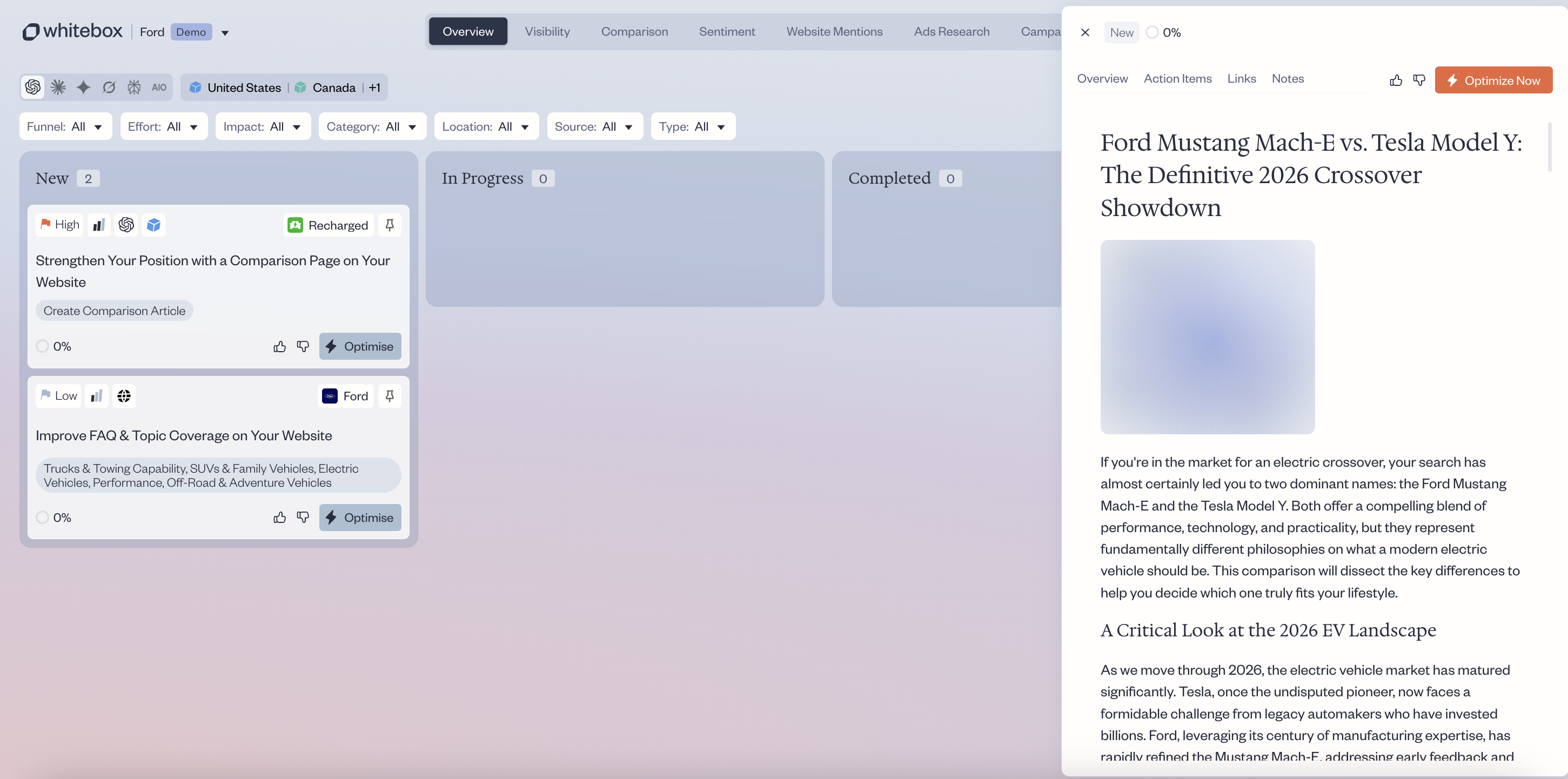
Task: Expand the +1 more regions selector
Action: 374,87
